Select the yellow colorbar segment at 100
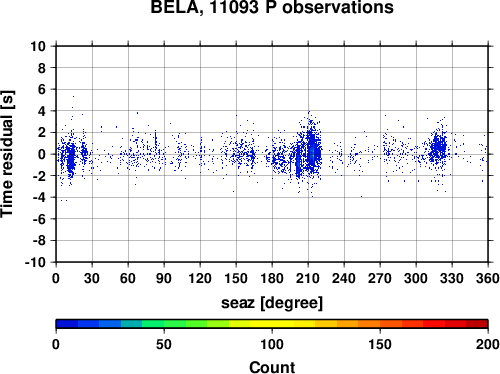 tap(272, 324)
